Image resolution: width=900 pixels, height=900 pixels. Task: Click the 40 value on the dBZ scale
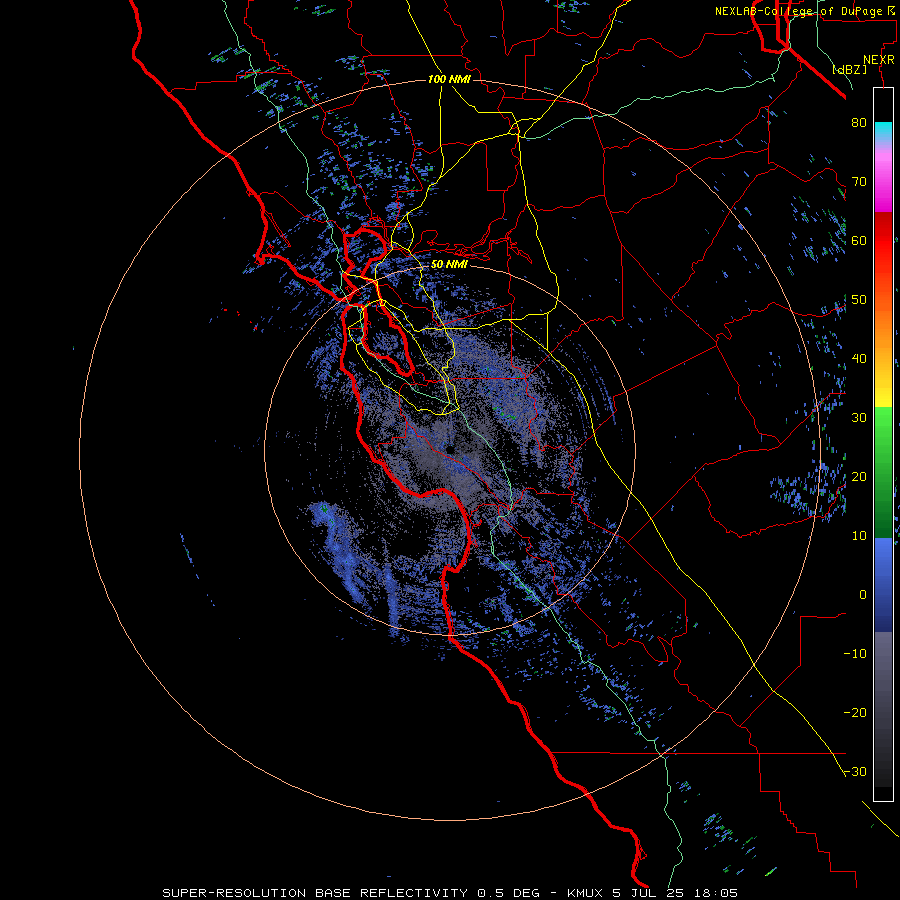[x=859, y=359]
